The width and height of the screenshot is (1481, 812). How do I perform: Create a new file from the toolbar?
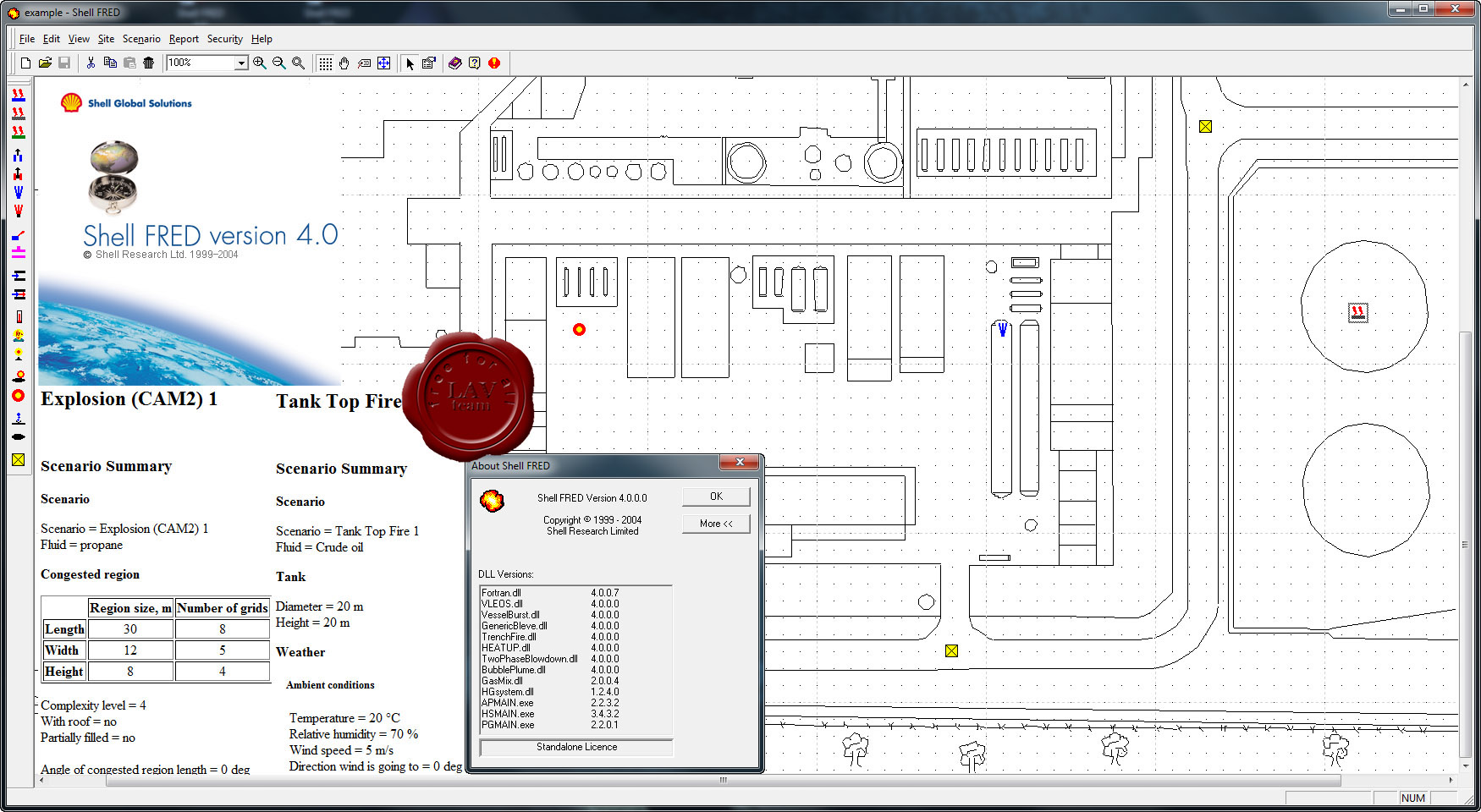[25, 63]
